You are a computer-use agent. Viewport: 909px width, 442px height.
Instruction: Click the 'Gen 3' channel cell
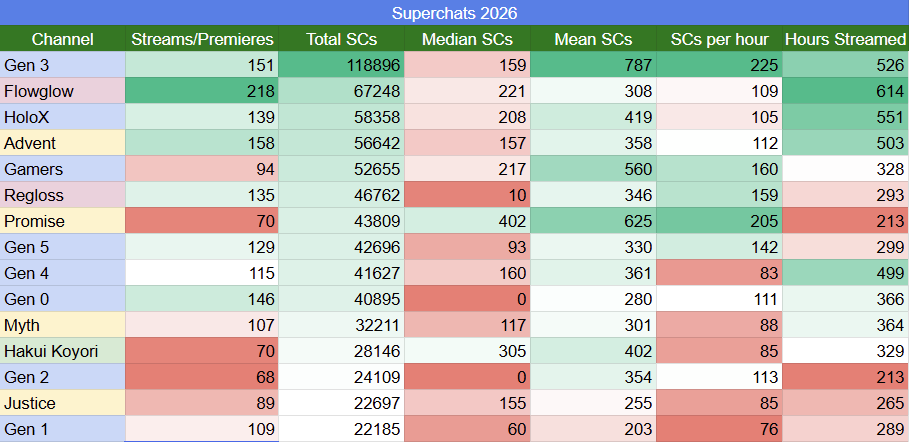[x=63, y=65]
